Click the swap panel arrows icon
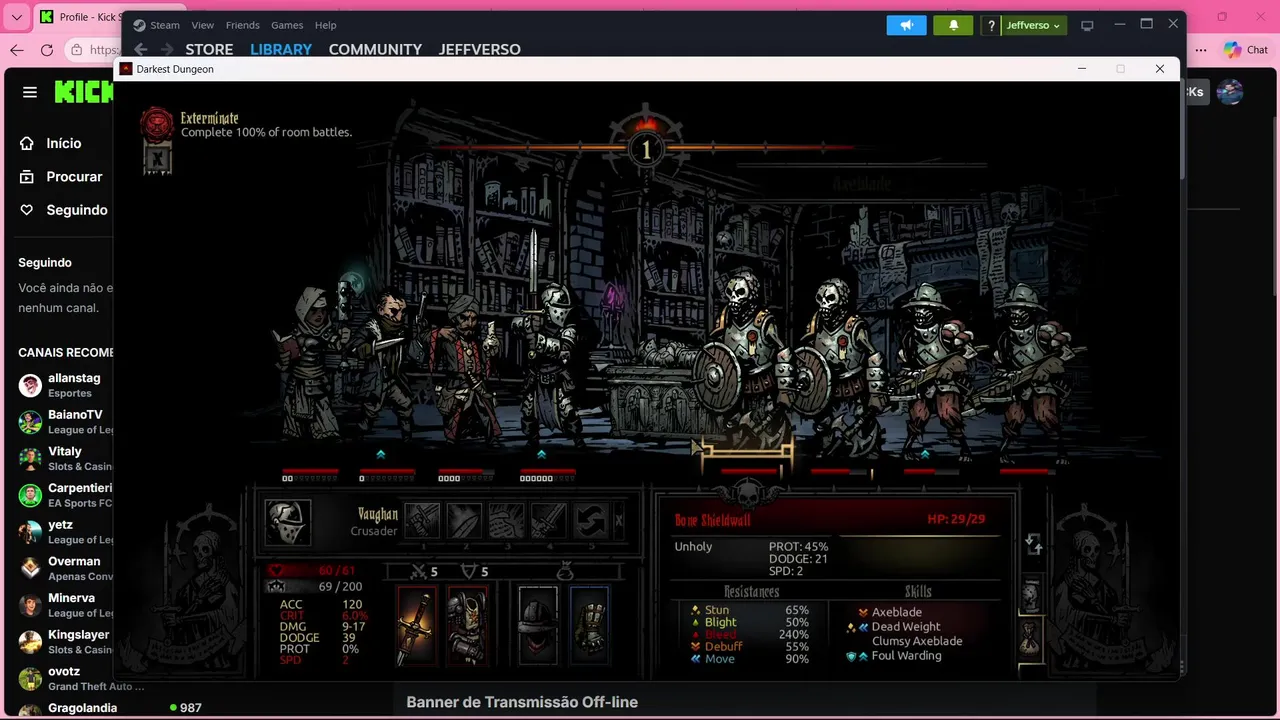Viewport: 1280px width, 720px height. click(x=1034, y=544)
